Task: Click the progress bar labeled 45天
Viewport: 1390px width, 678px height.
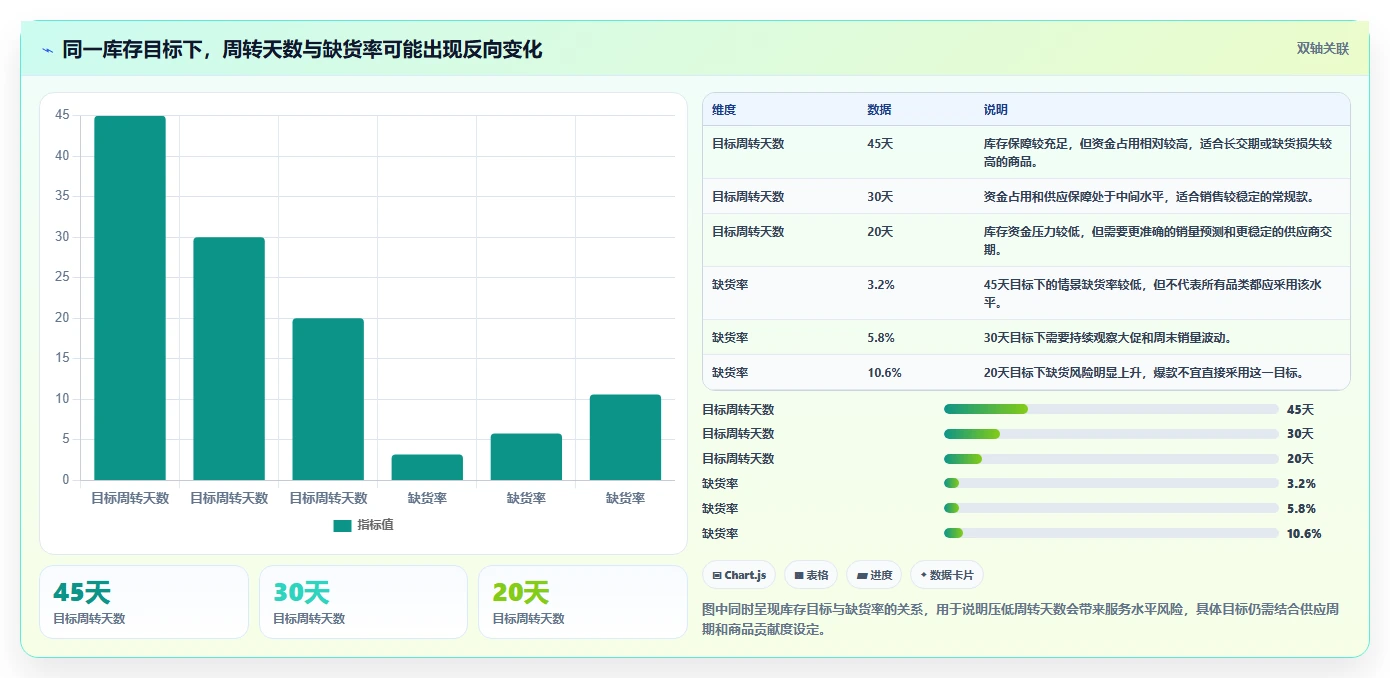Action: point(1111,409)
